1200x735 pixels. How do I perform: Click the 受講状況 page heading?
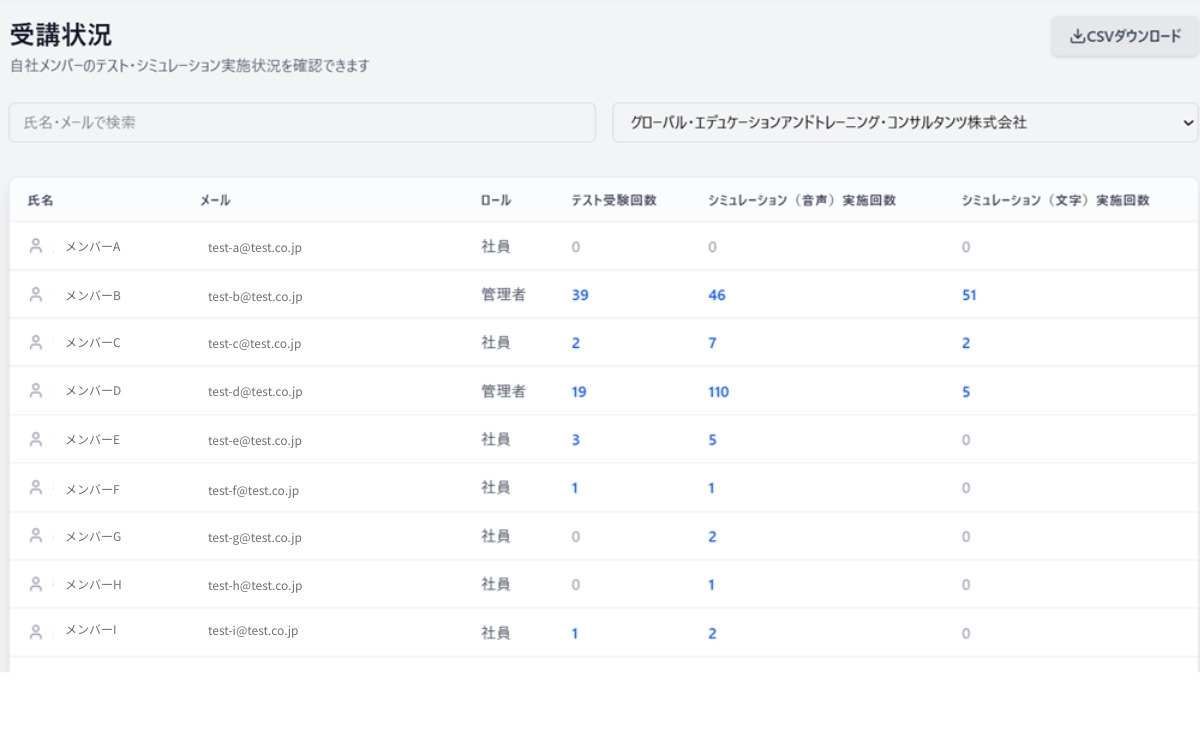tap(61, 34)
